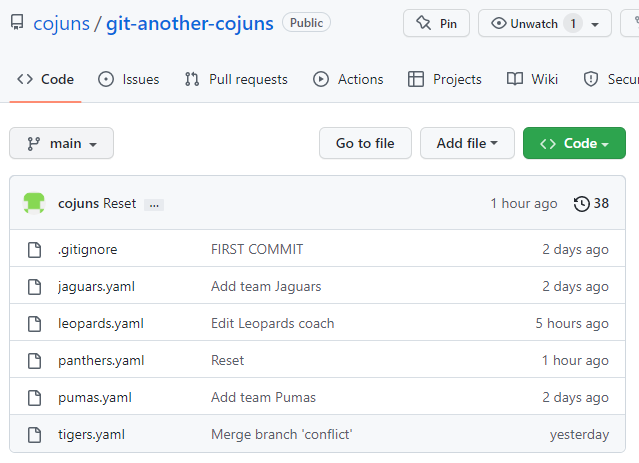Image resolution: width=639 pixels, height=463 pixels.
Task: Open the Reset commit on panthers.yaml row
Action: [x=227, y=361]
